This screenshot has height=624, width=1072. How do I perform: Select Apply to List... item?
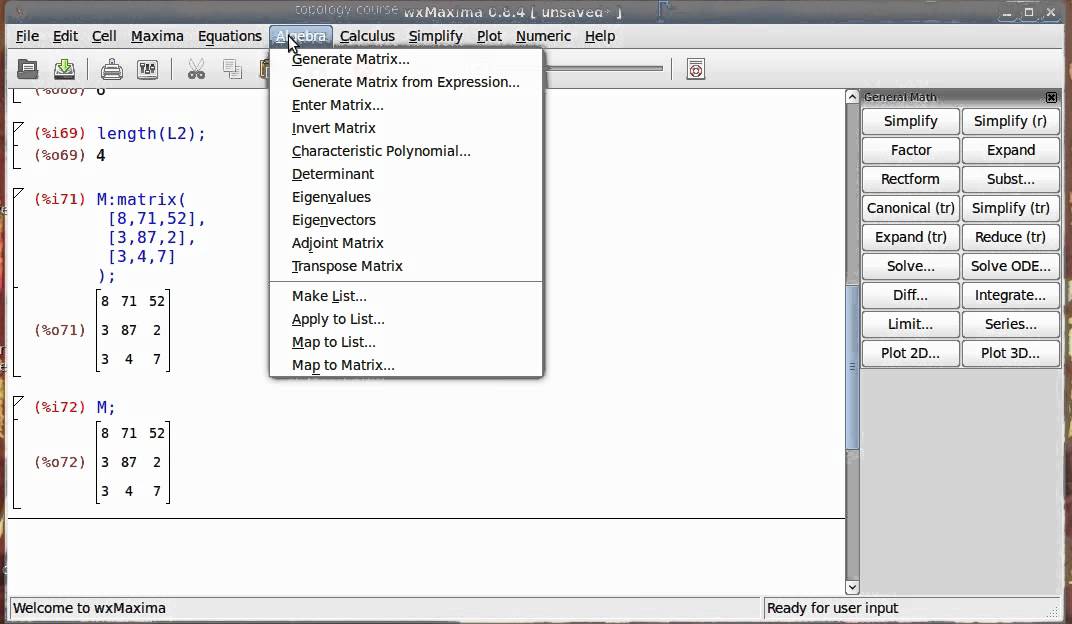point(406,319)
